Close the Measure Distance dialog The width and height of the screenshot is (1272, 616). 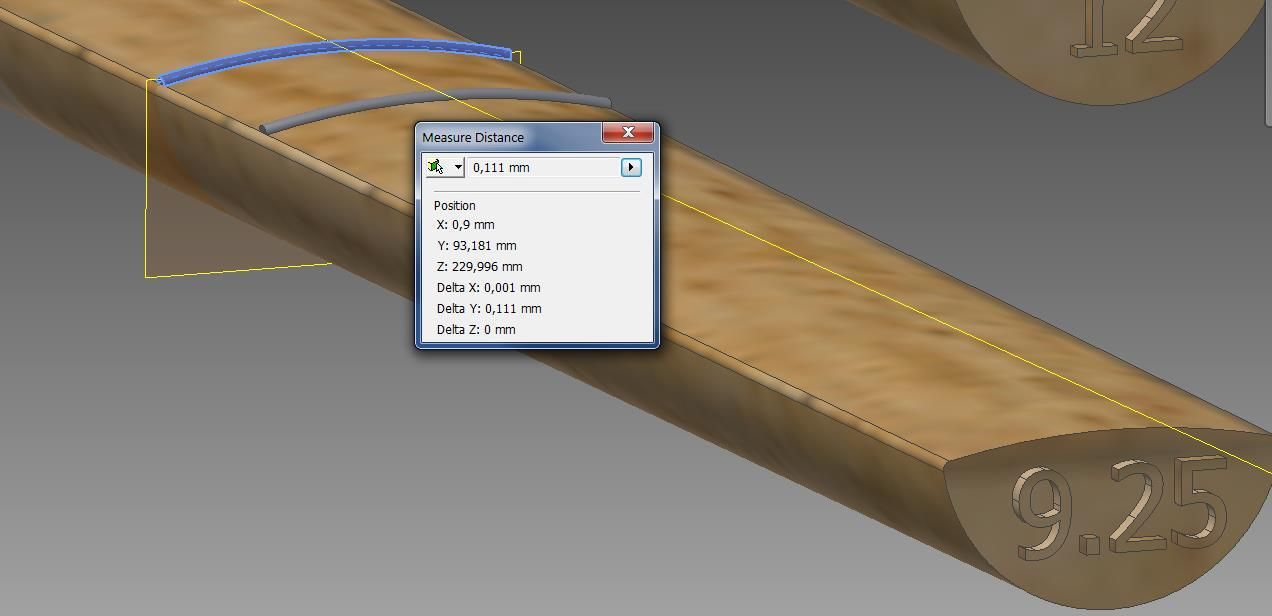[628, 133]
